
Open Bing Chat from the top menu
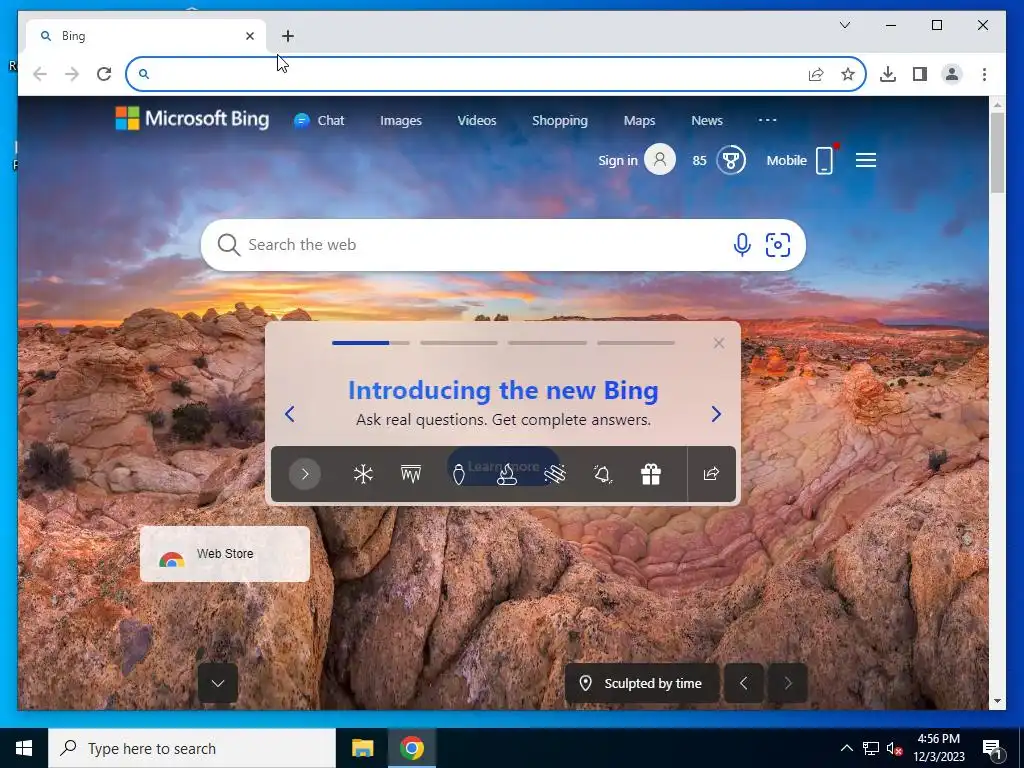pos(319,120)
